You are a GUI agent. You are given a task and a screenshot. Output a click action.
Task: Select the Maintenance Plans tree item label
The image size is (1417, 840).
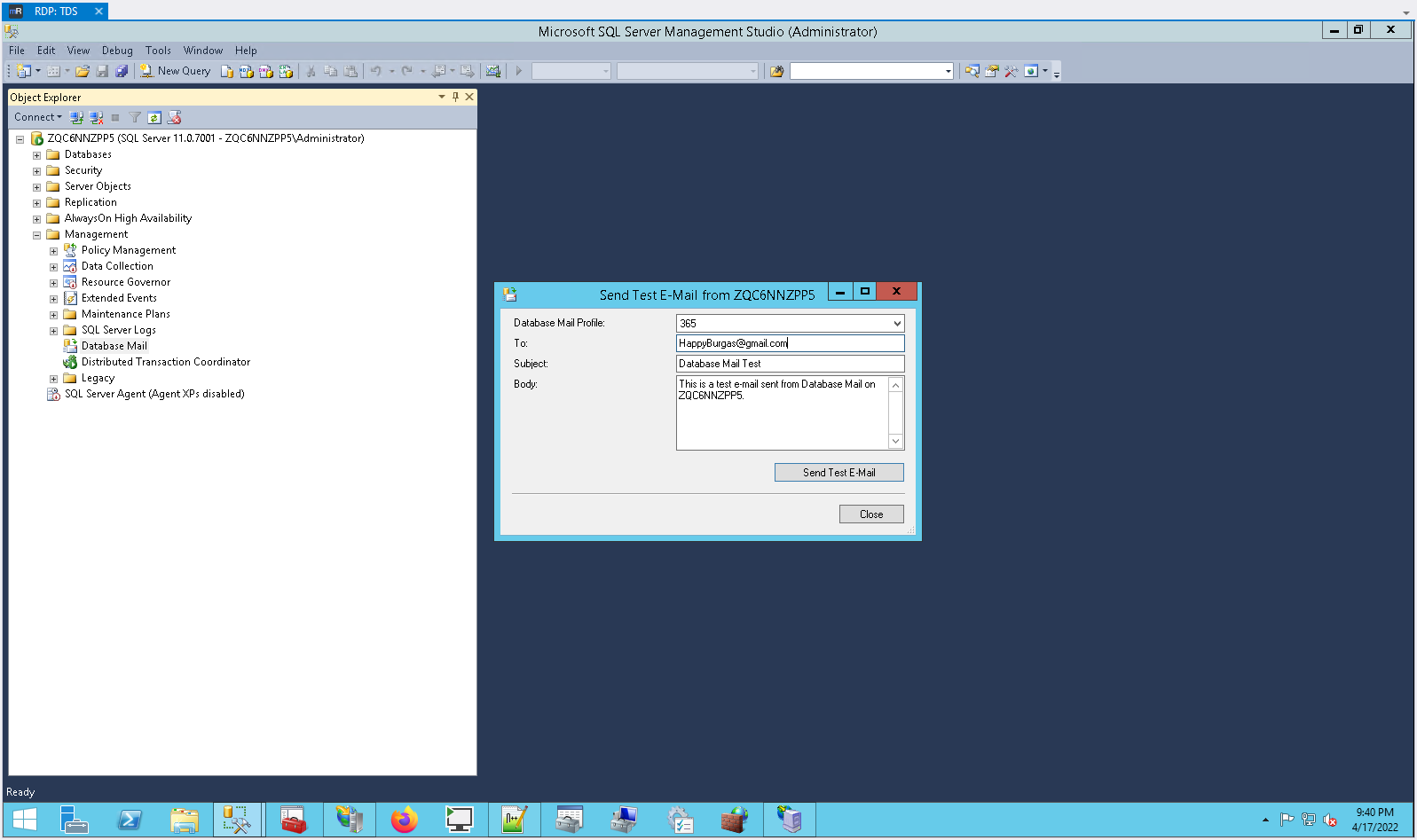126,314
